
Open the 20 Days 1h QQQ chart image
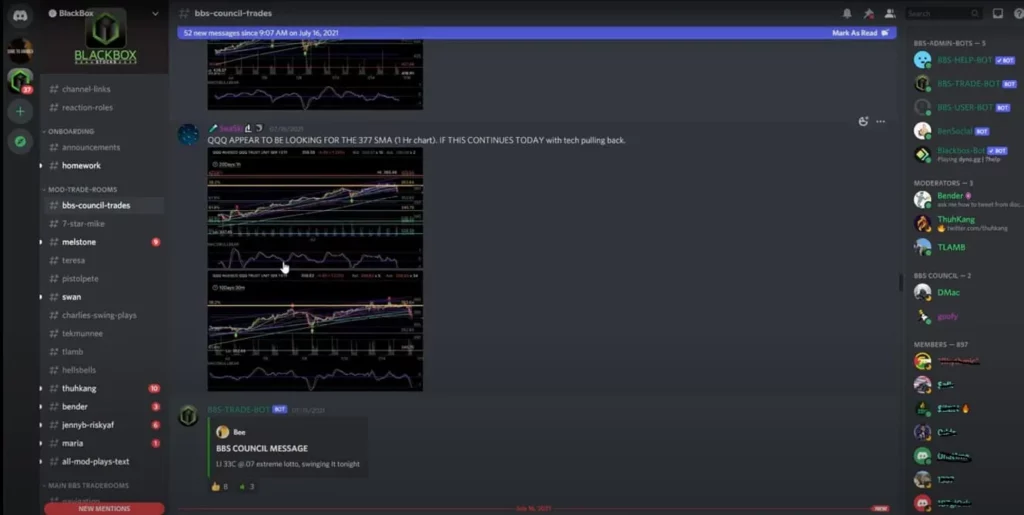[315, 208]
